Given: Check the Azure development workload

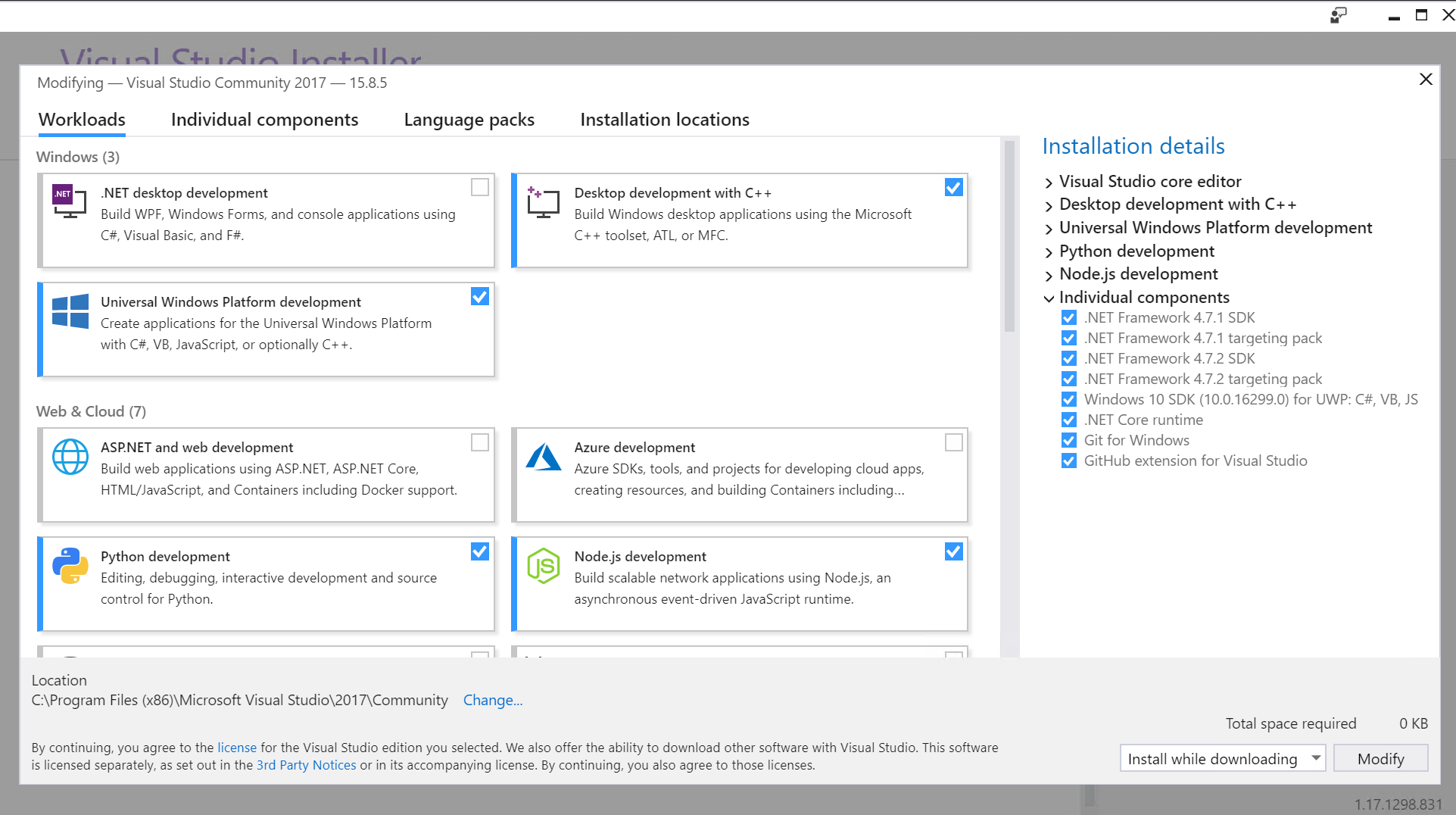Looking at the screenshot, I should pos(954,442).
